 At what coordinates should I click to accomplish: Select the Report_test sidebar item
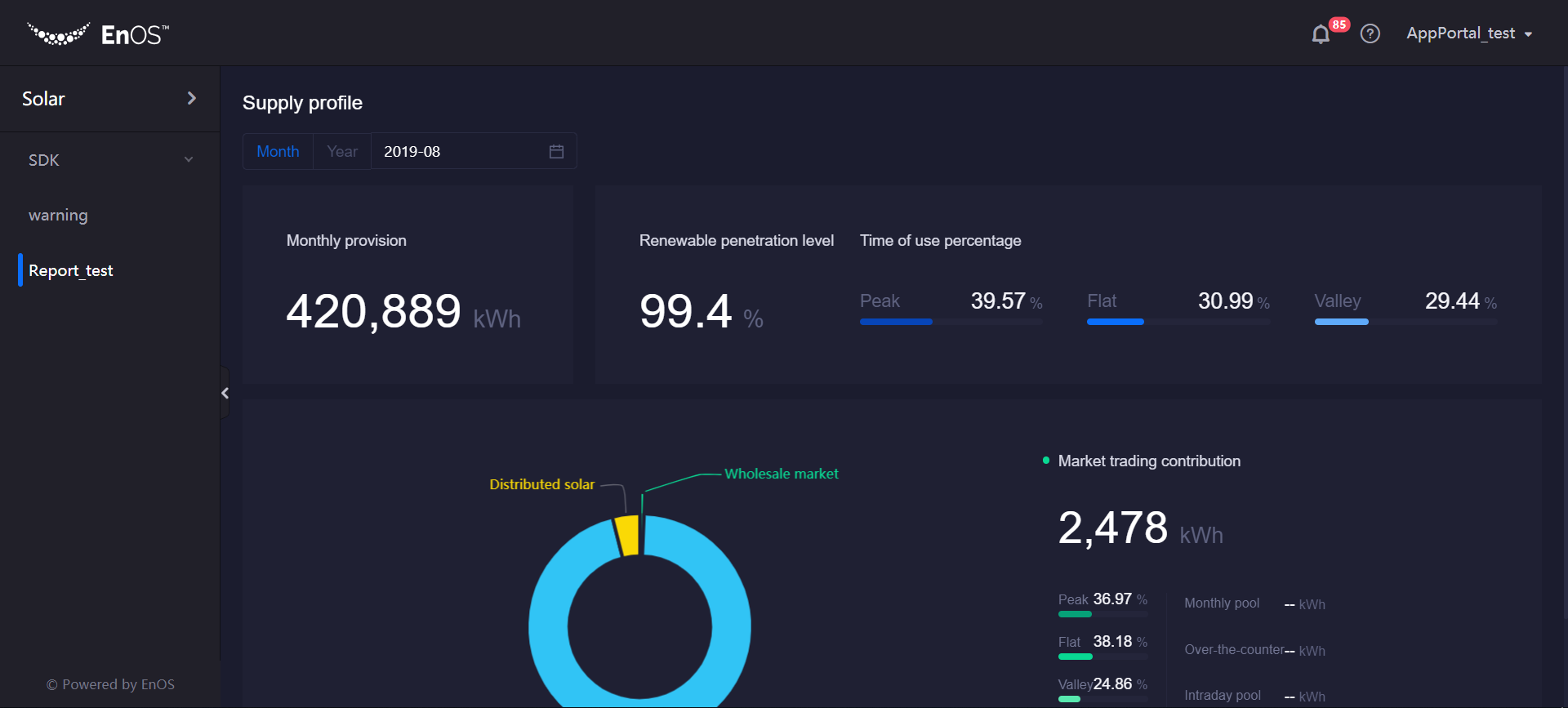[x=71, y=270]
